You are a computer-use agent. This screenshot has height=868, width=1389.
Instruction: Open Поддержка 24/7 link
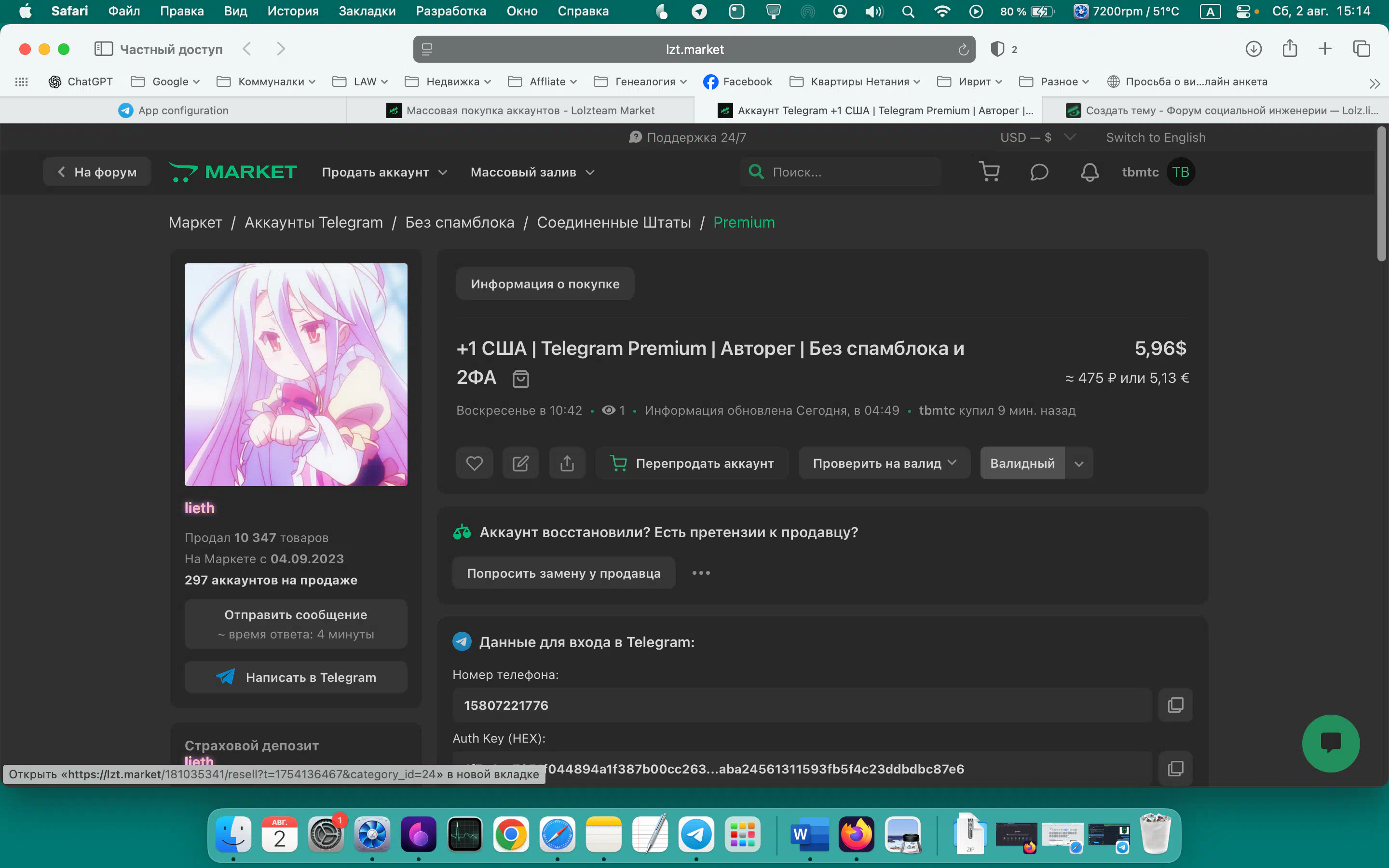coord(687,138)
